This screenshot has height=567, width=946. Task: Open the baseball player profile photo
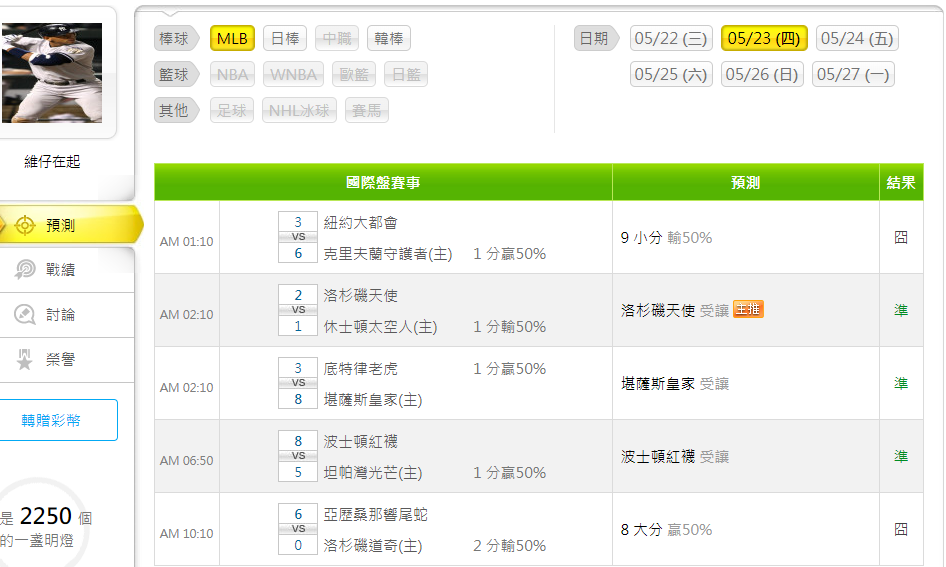(52, 73)
